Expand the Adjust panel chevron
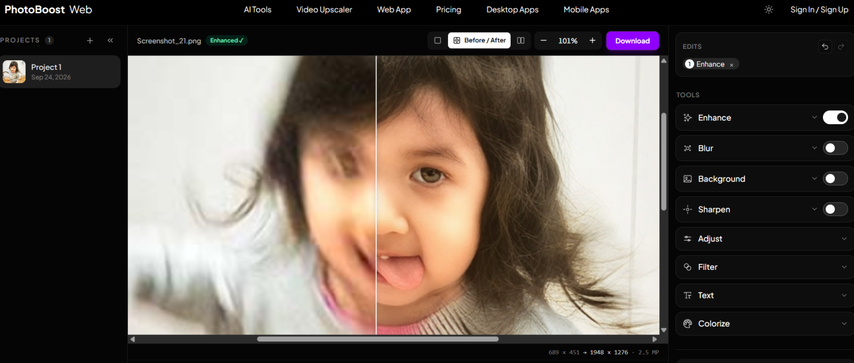Screen dimensions: 854x363 point(844,239)
